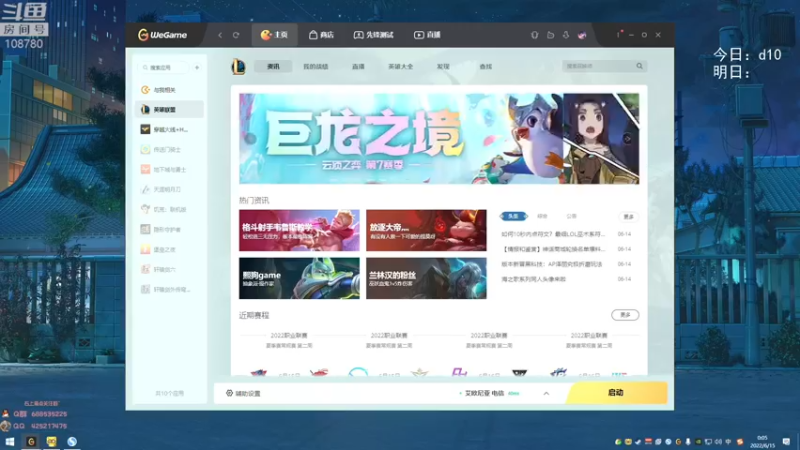Select 传送门骑士 in sidebar

point(169,149)
